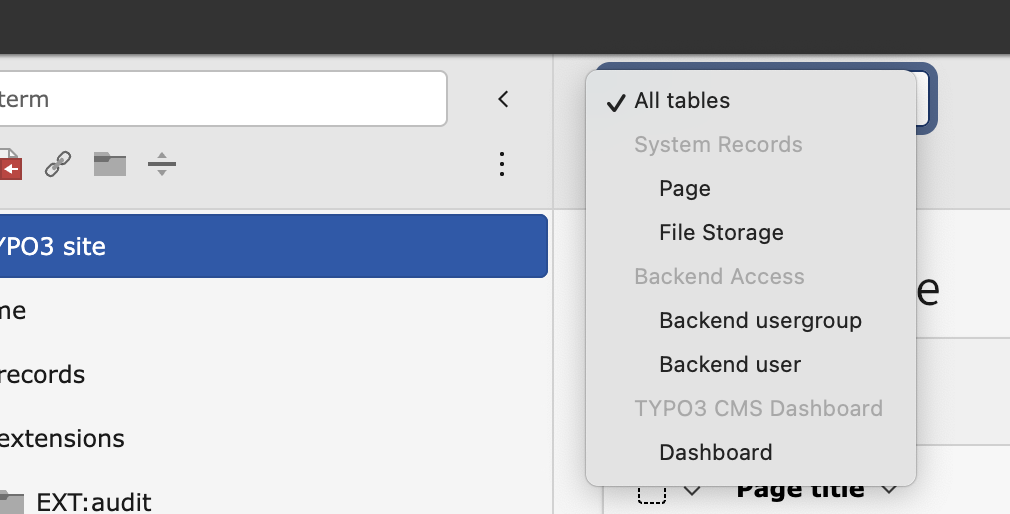Open the extensions page in the tree

click(62, 438)
